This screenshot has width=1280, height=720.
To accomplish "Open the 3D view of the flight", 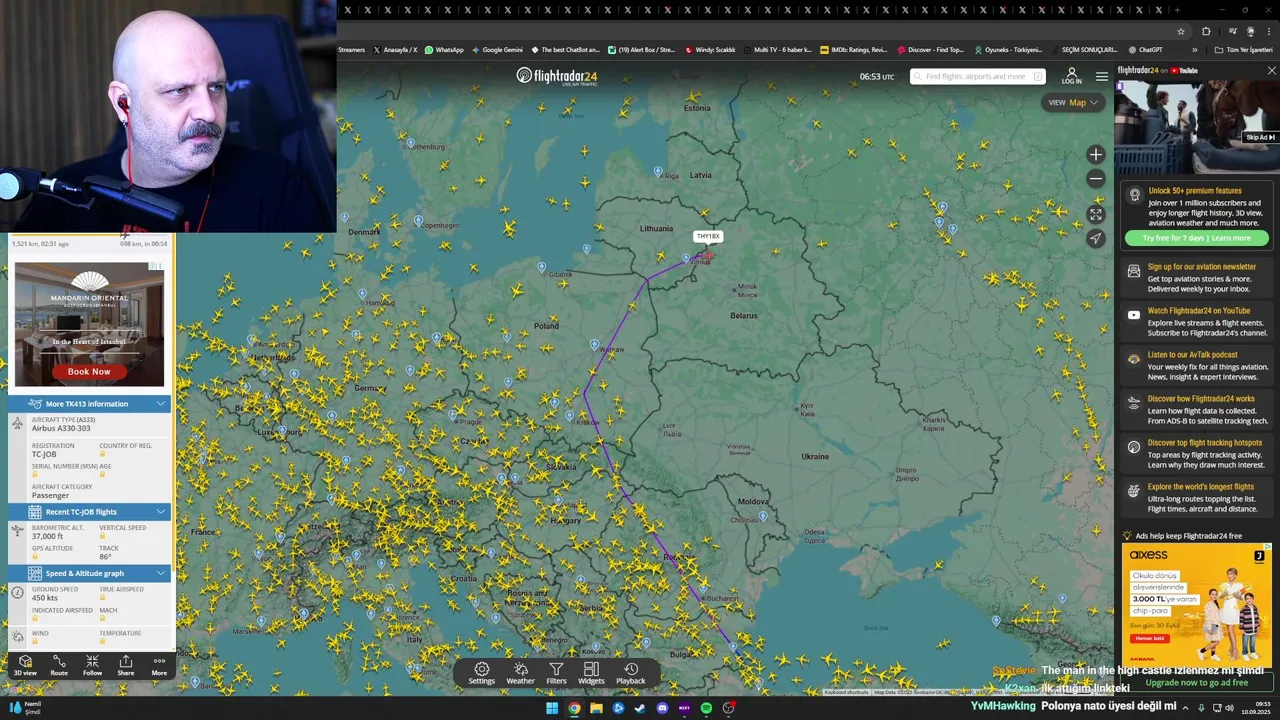I will click(x=25, y=666).
